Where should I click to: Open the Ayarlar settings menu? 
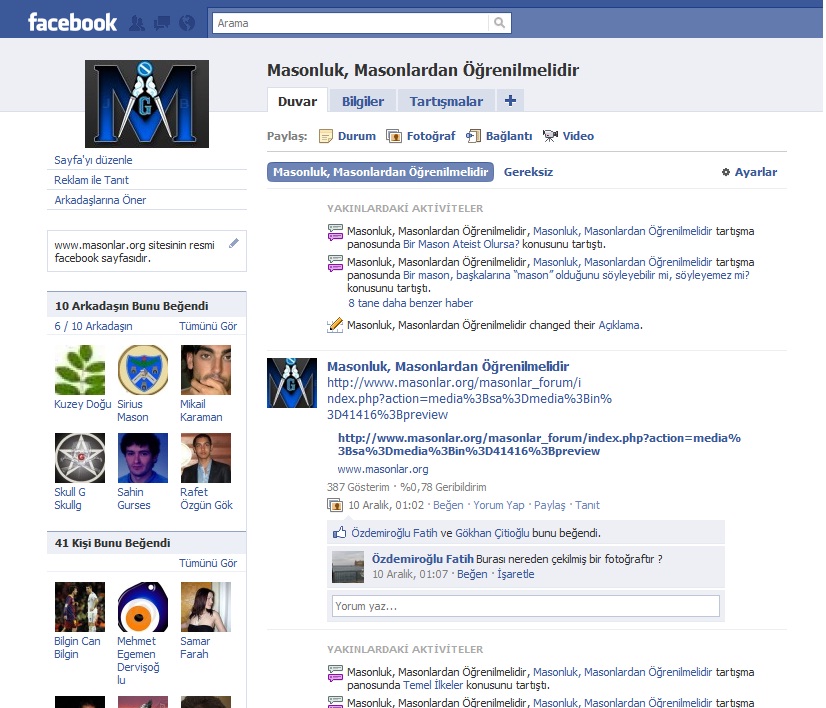pos(749,172)
